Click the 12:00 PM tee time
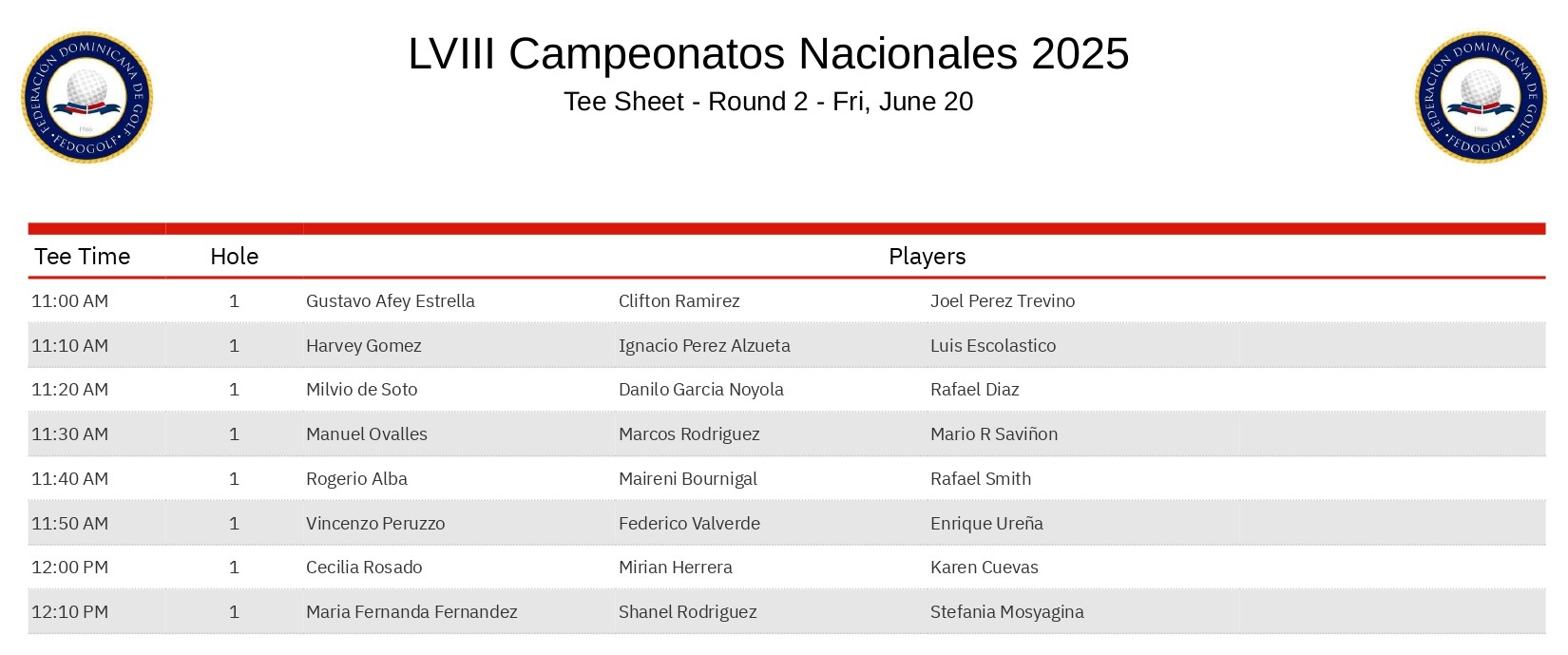 69,568
